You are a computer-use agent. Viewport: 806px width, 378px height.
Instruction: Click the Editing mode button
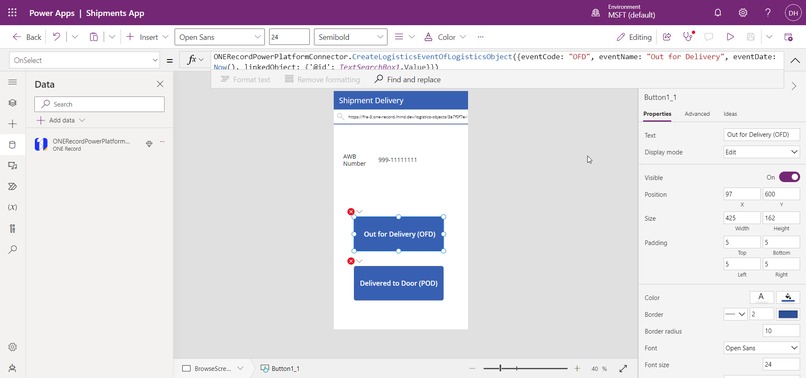click(x=634, y=37)
